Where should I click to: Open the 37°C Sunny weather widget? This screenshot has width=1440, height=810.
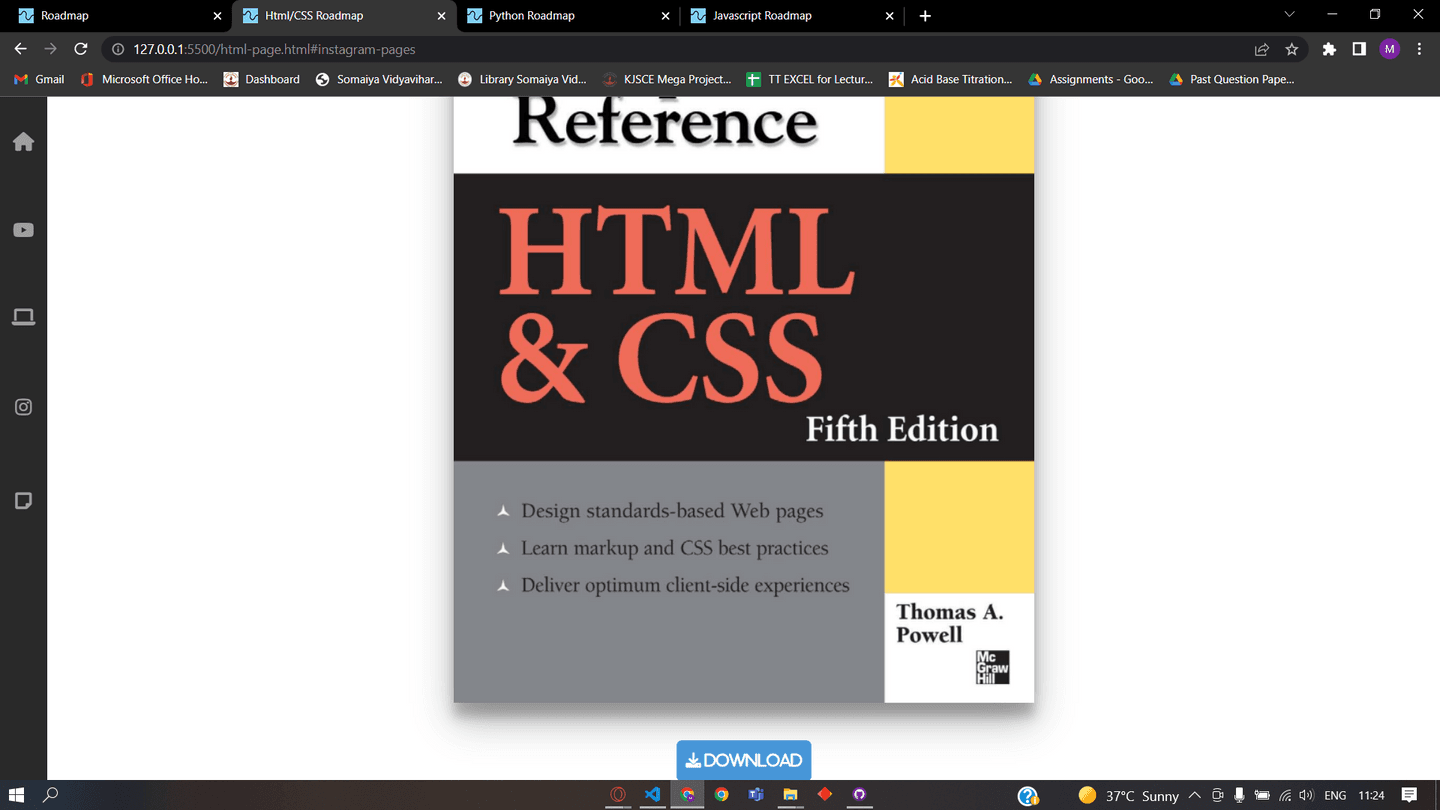pos(1129,796)
